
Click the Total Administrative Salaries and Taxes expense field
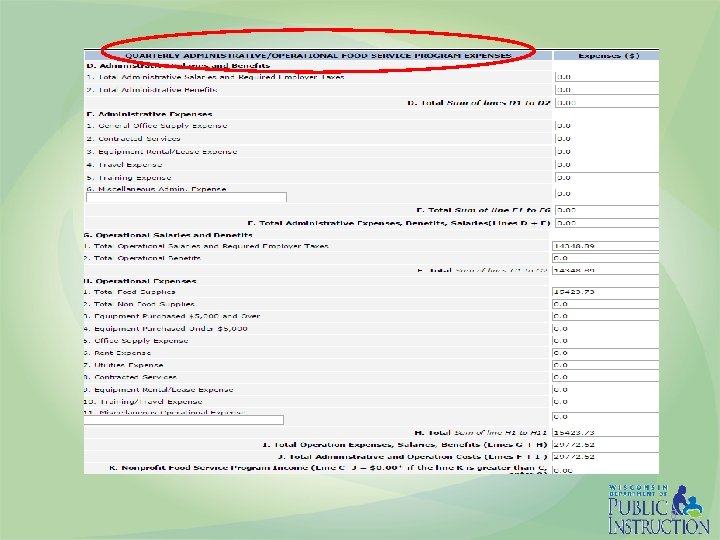click(607, 77)
